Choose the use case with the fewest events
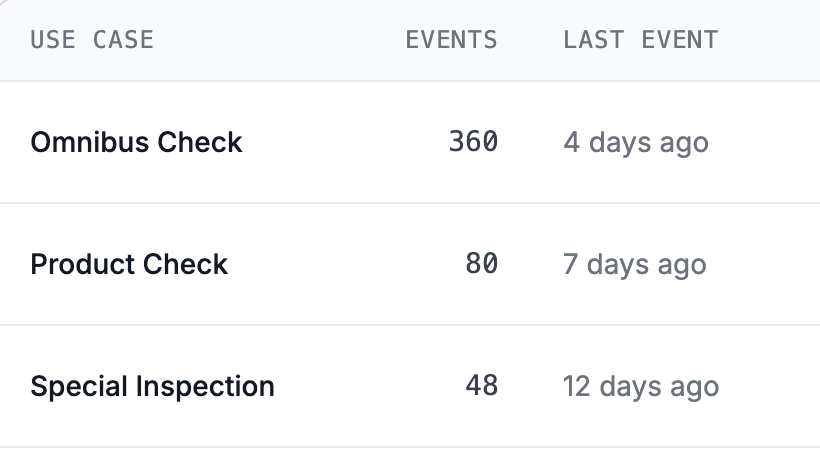Viewport: 820px width, 462px height. click(152, 386)
